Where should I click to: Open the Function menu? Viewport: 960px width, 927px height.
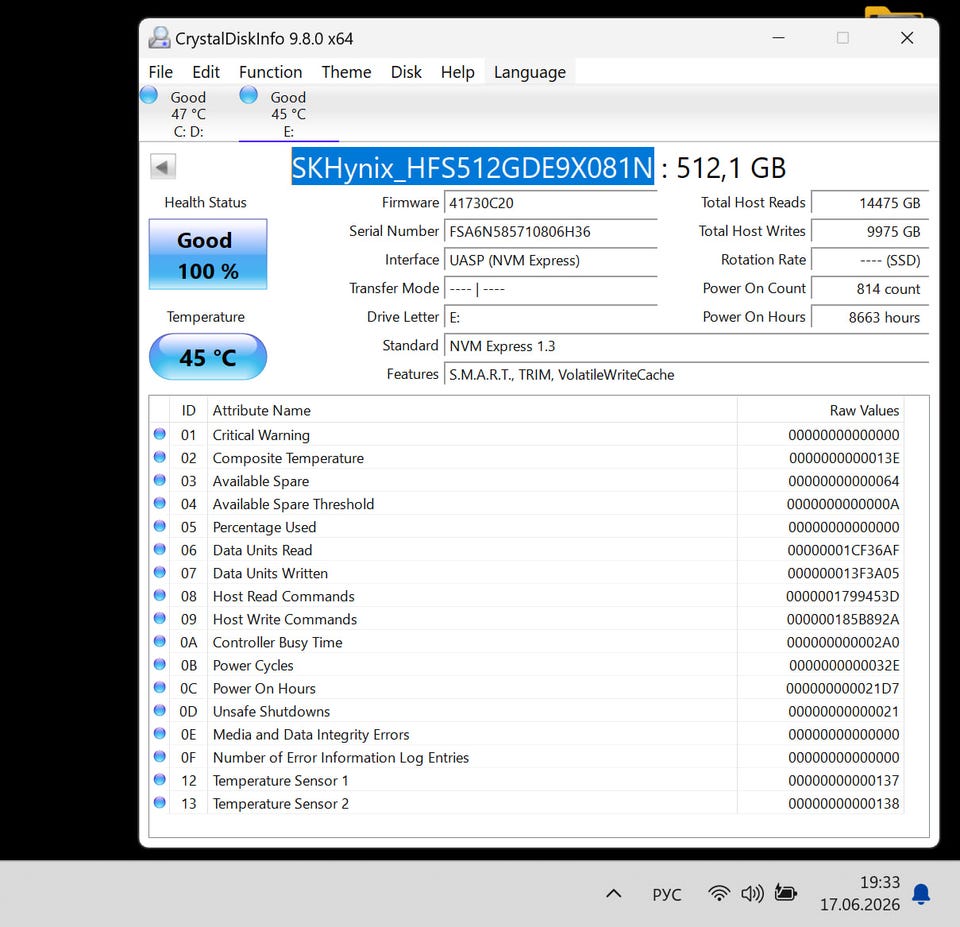coord(271,72)
